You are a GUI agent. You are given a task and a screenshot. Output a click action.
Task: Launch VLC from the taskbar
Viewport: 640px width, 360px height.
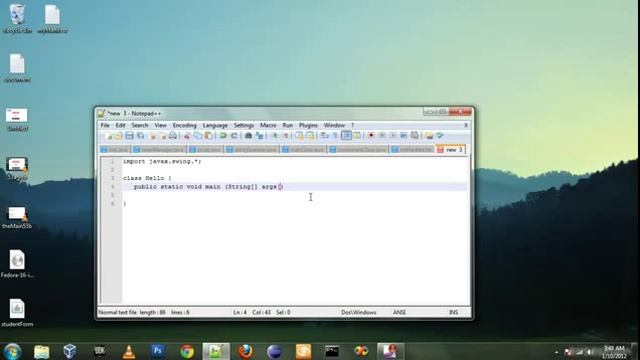pyautogui.click(x=129, y=351)
